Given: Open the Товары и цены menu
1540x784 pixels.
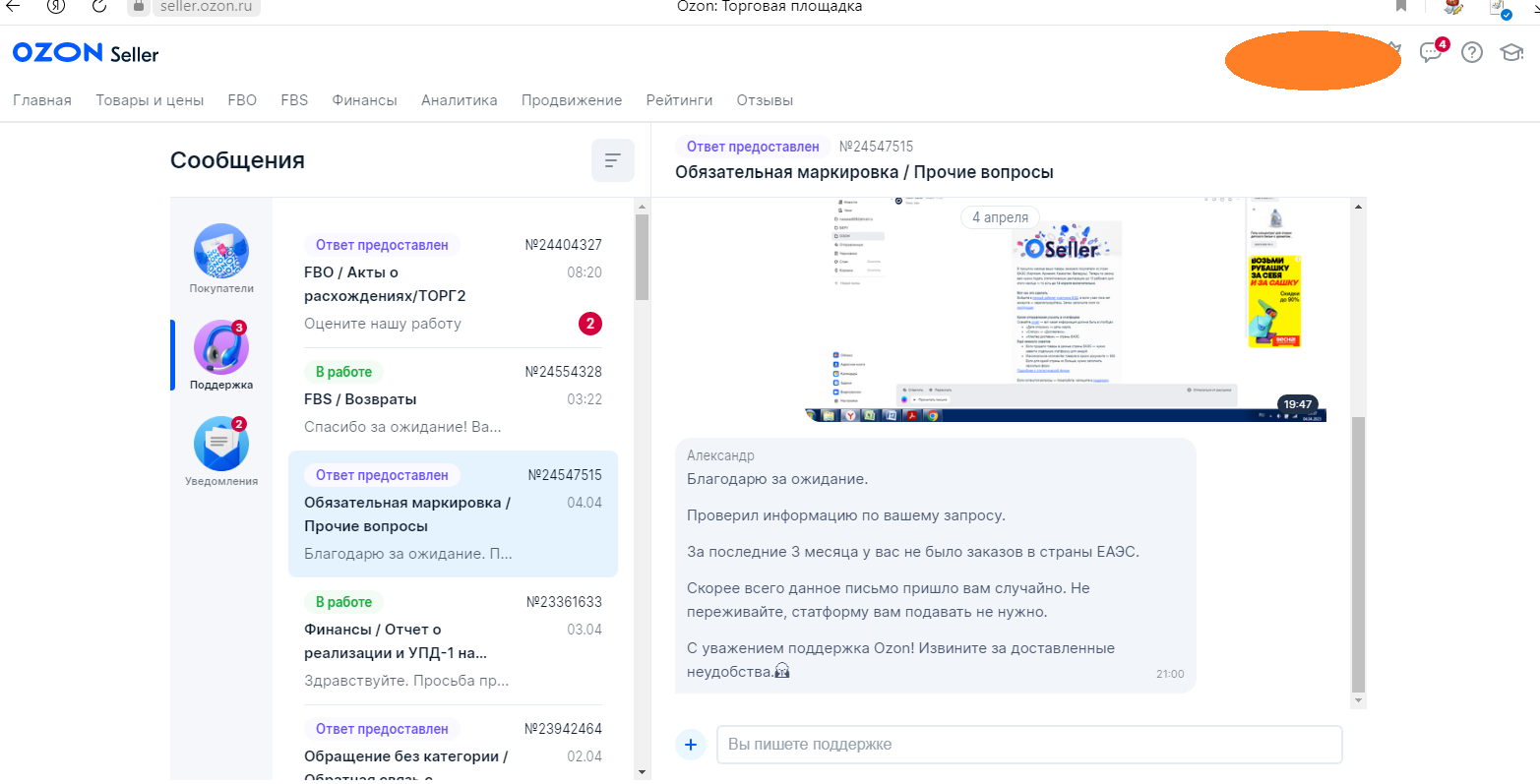Looking at the screenshot, I should pyautogui.click(x=150, y=100).
